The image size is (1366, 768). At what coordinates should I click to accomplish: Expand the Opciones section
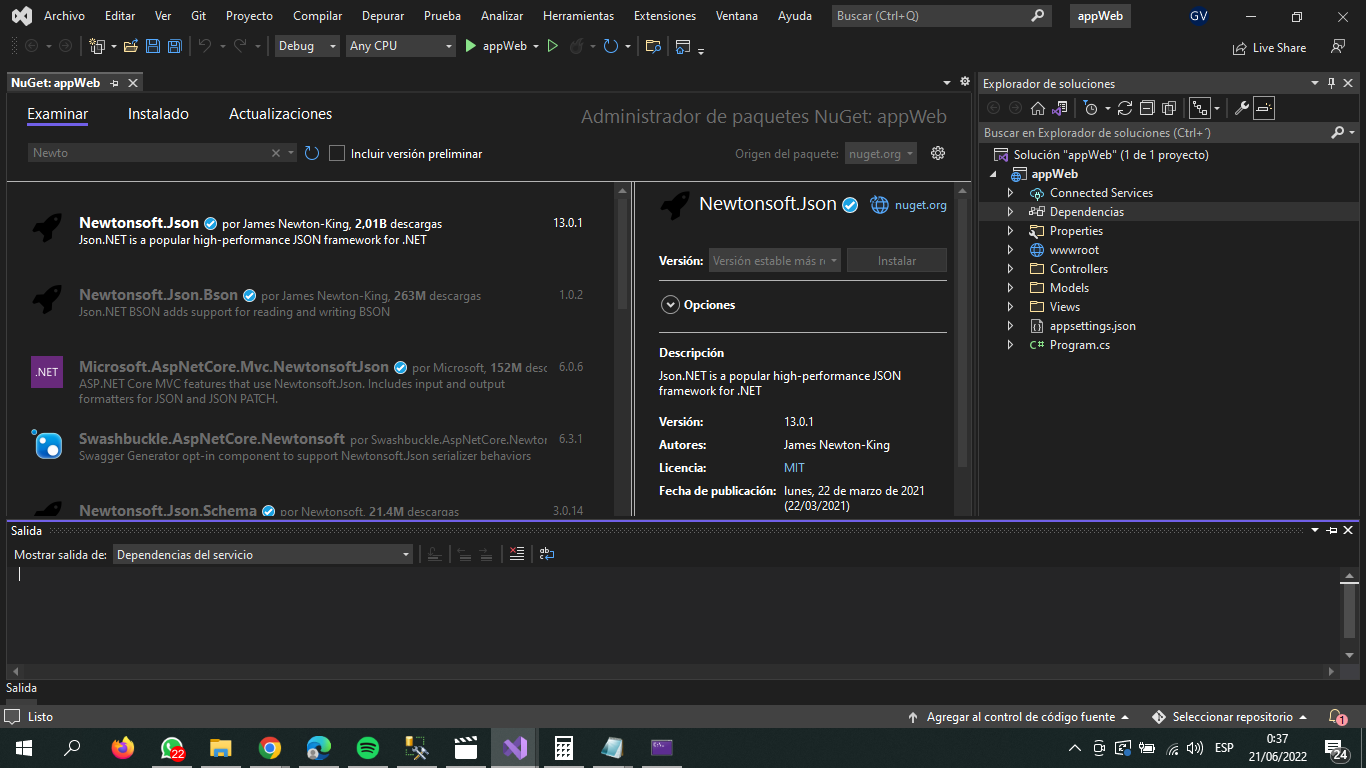(x=670, y=305)
